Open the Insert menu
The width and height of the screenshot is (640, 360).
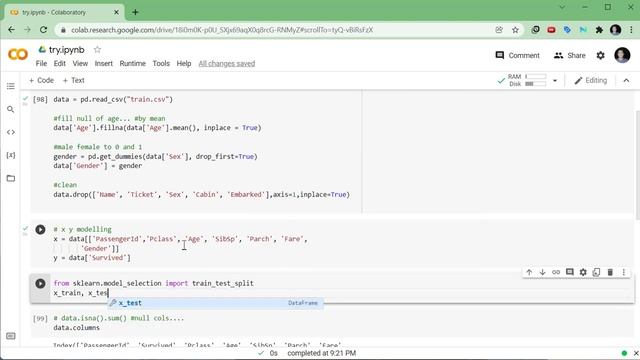click(104, 64)
